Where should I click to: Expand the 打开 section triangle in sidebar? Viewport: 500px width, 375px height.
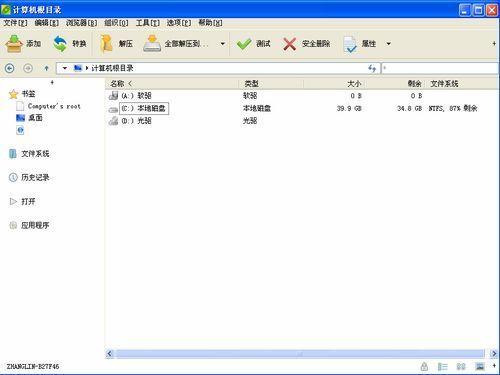(13, 201)
